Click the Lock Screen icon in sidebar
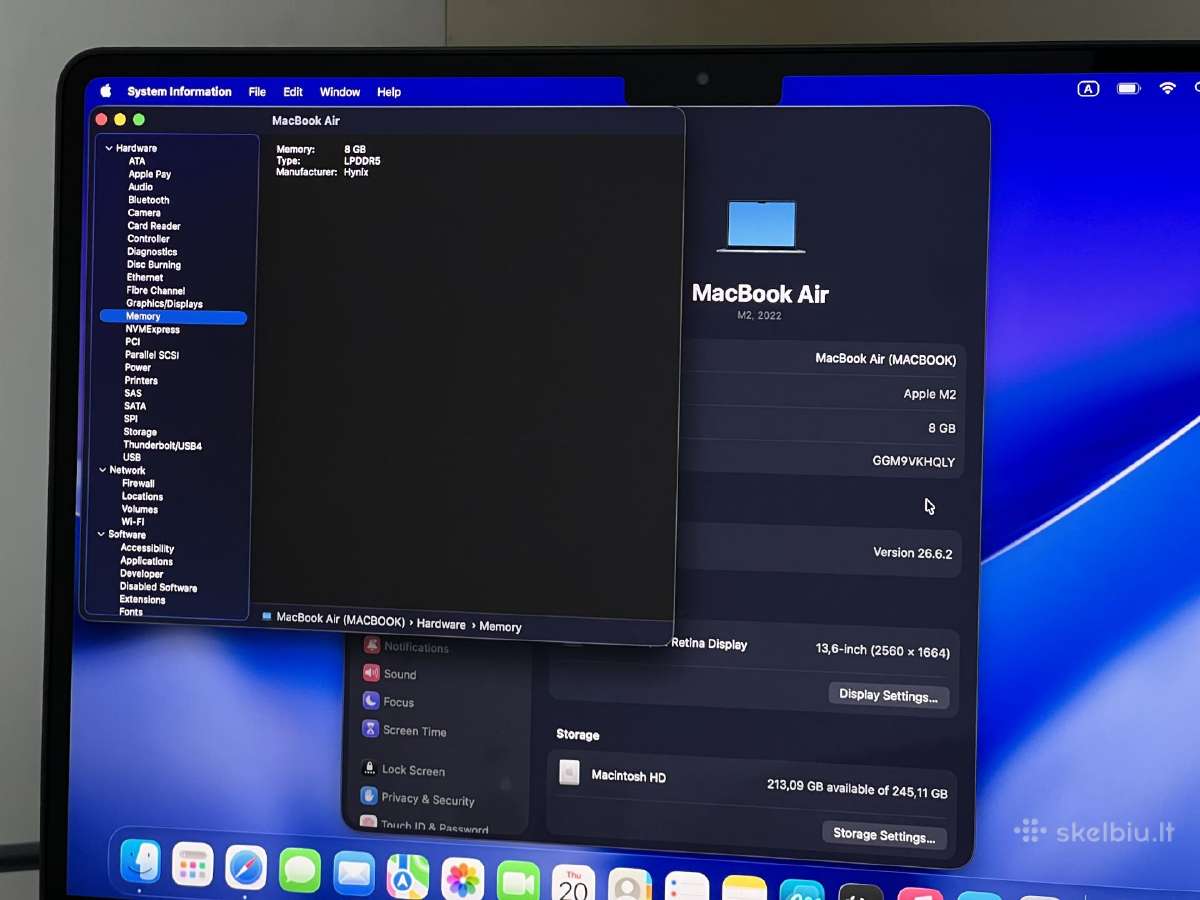This screenshot has height=900, width=1200. pos(369,768)
